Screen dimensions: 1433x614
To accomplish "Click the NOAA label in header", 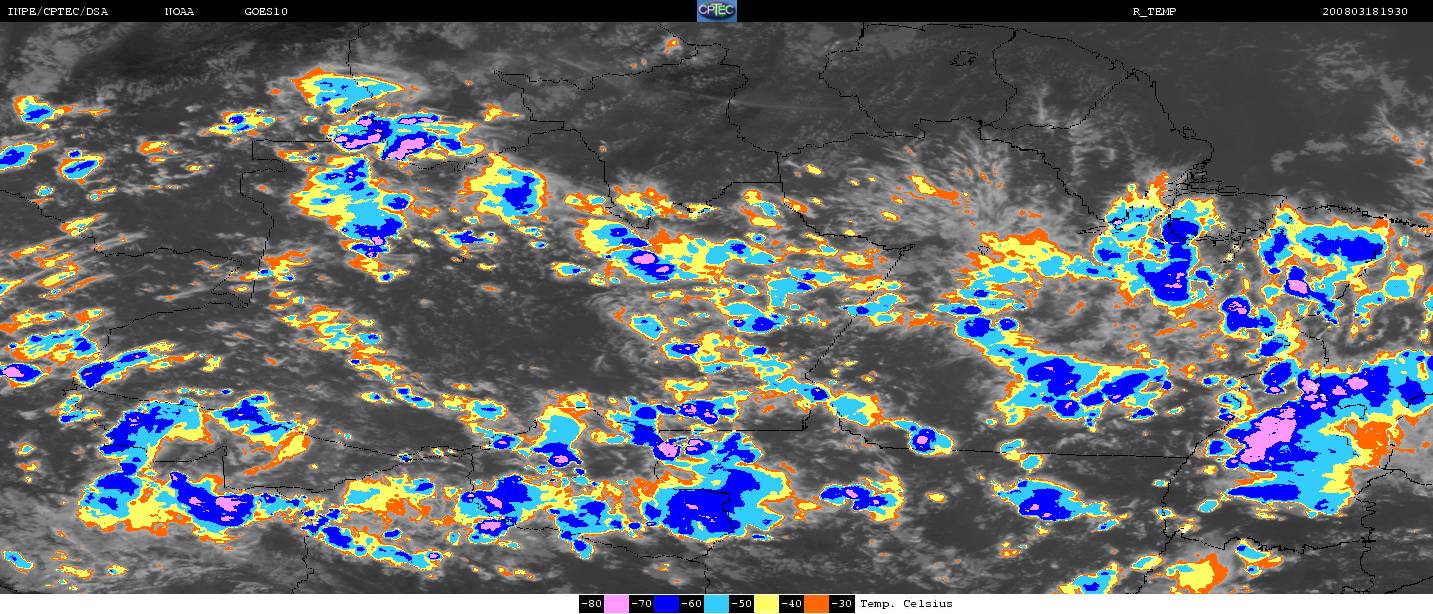I will point(180,12).
